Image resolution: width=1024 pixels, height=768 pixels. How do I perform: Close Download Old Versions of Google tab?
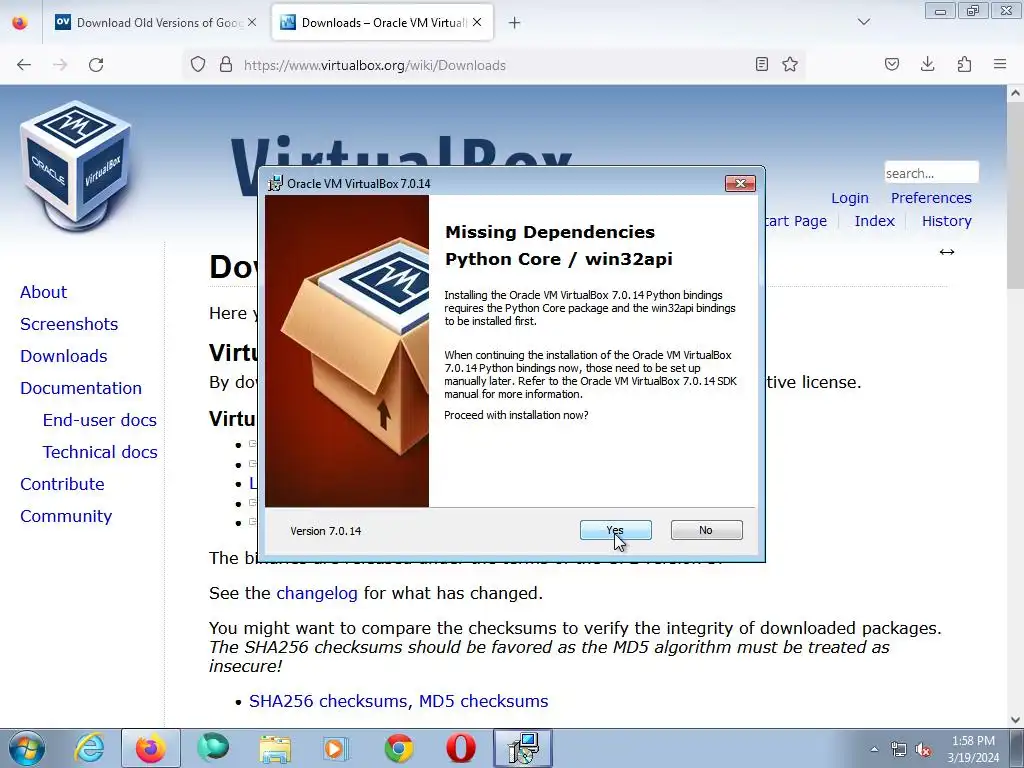(252, 22)
